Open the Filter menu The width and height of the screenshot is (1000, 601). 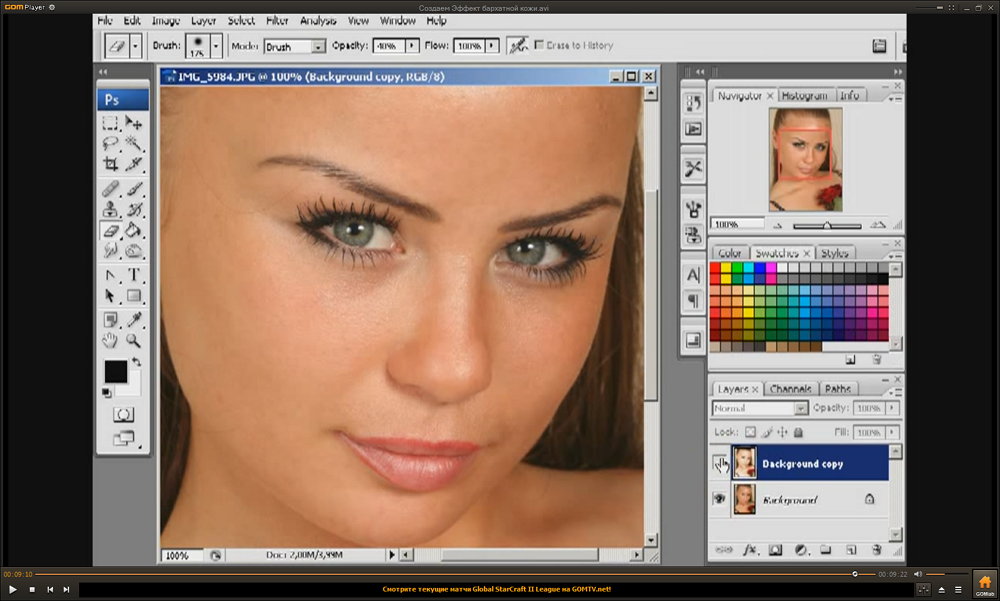pyautogui.click(x=277, y=20)
